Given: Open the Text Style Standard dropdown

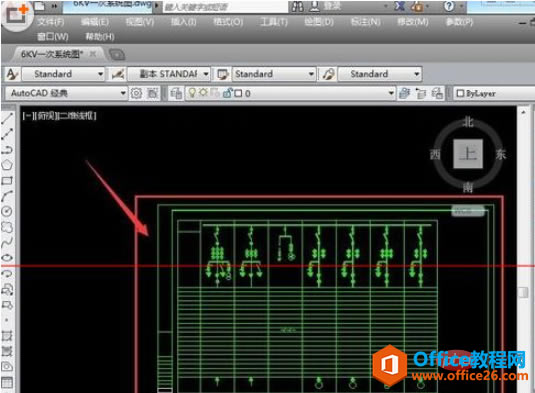Looking at the screenshot, I should (x=63, y=74).
